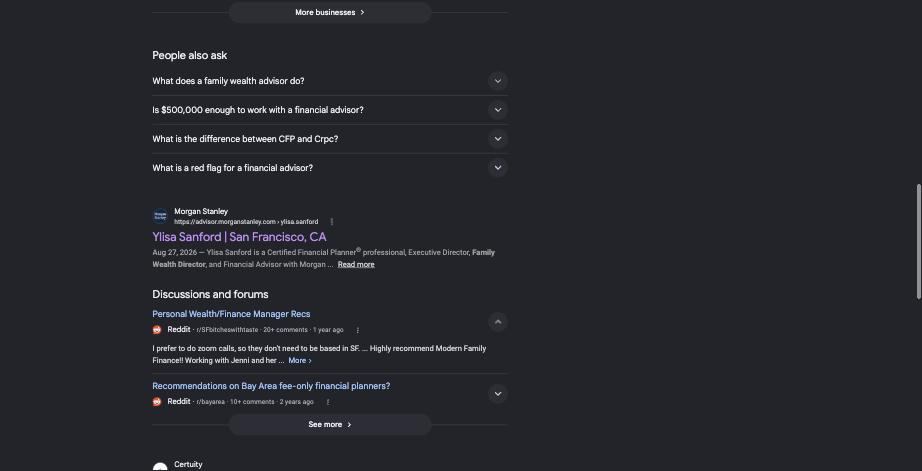Screen dimensions: 922x471
Task: Open three-dot menu beside Morgan Stanley URL
Action: pyautogui.click(x=332, y=222)
